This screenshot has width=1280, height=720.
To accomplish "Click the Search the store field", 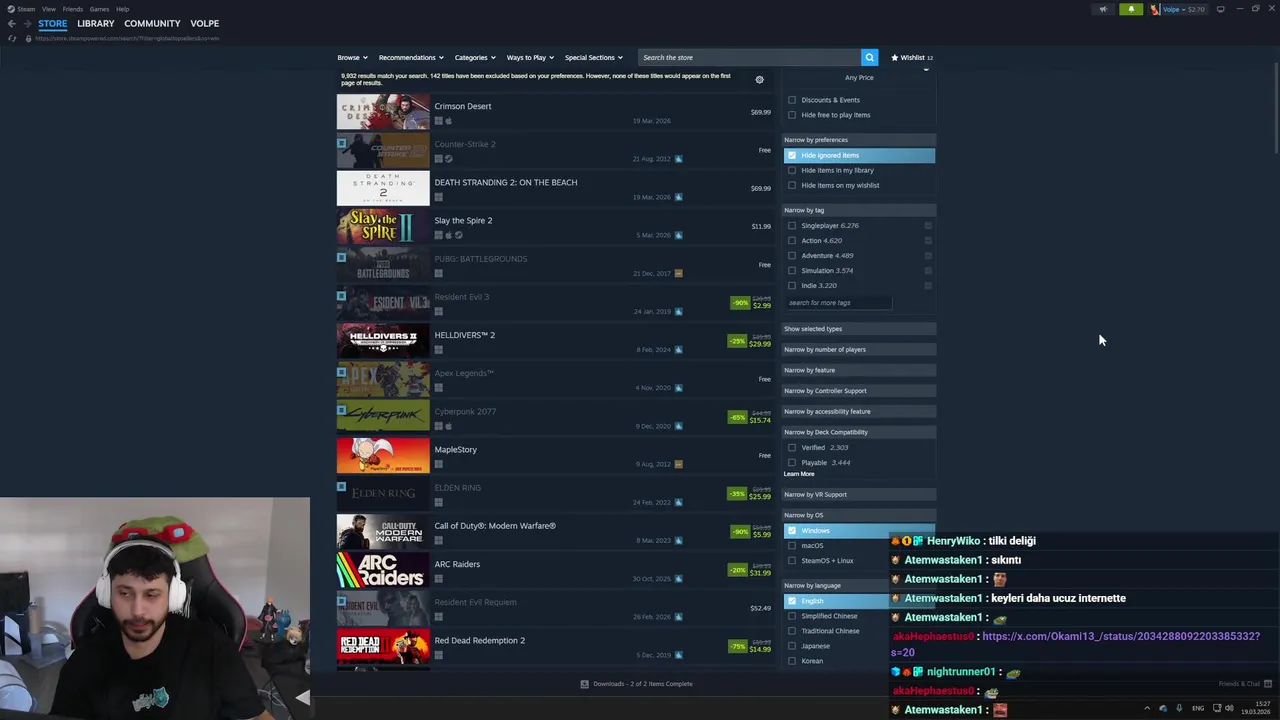I will (x=750, y=57).
